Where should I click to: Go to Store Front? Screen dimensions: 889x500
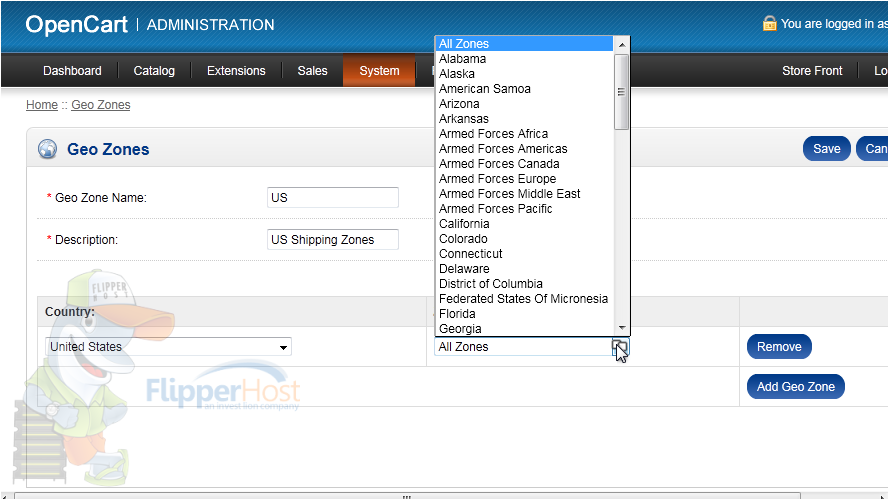pyautogui.click(x=812, y=71)
